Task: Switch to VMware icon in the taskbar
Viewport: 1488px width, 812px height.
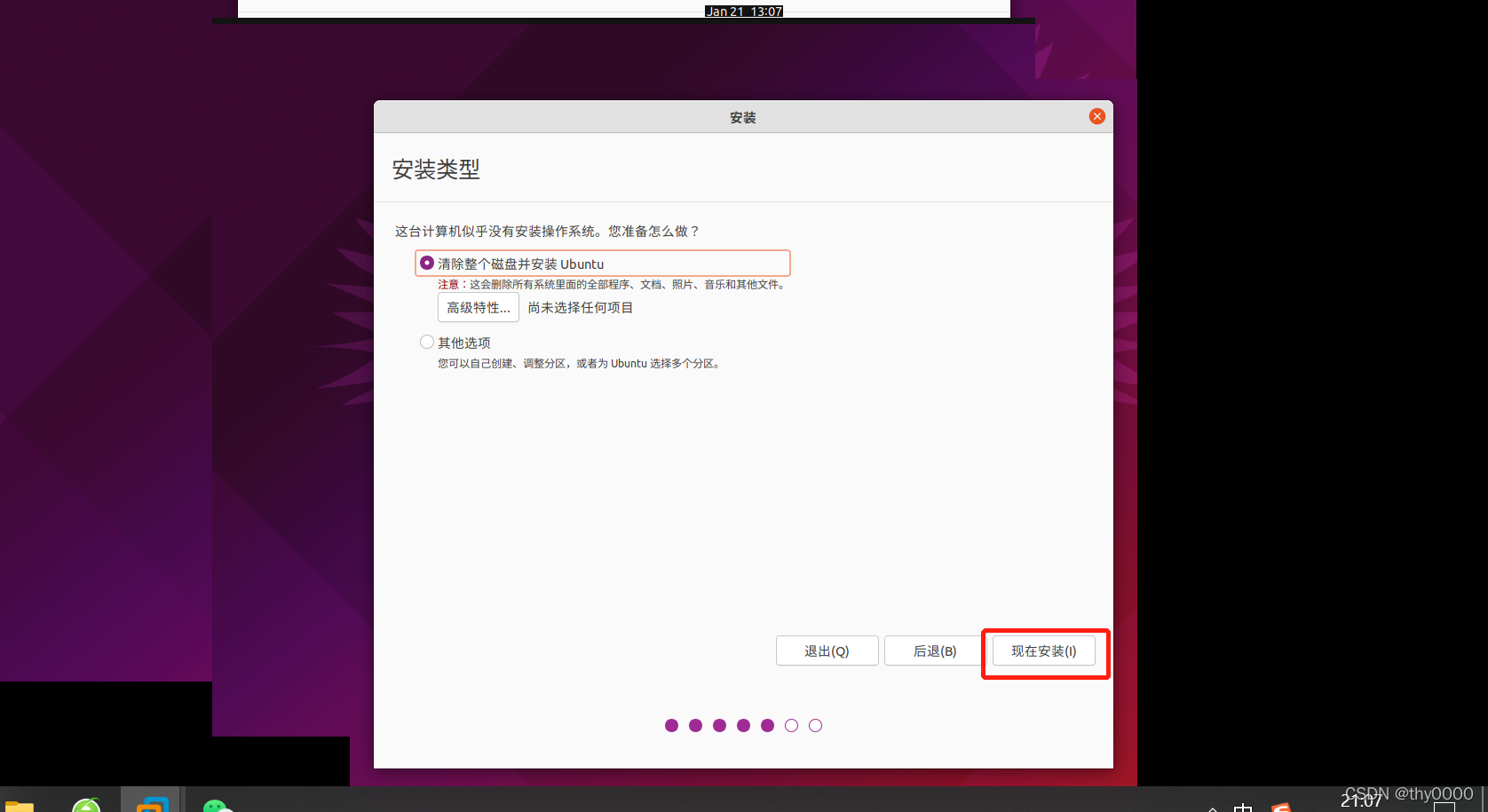Action: tap(152, 804)
